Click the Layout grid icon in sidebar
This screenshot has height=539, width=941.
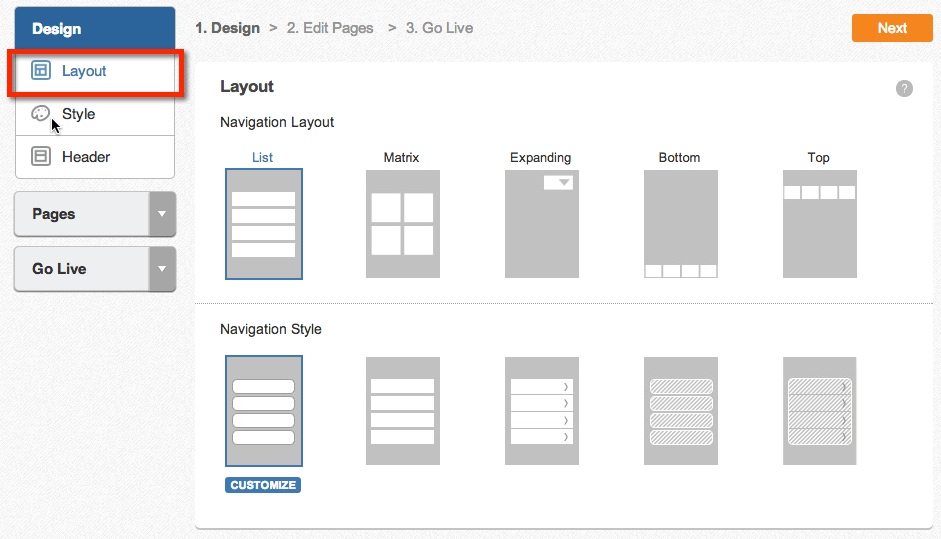tap(41, 70)
